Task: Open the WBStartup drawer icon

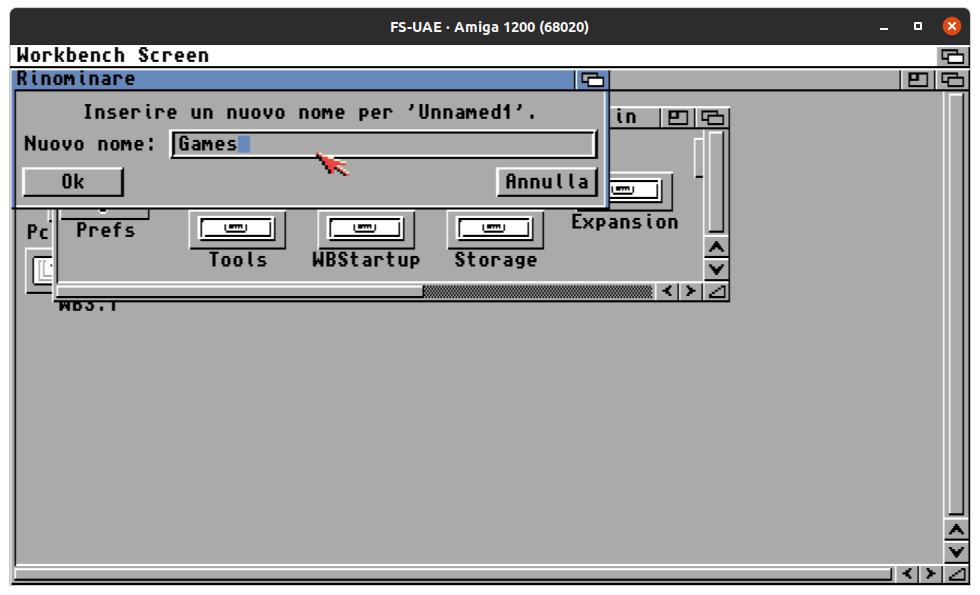Action: (366, 229)
